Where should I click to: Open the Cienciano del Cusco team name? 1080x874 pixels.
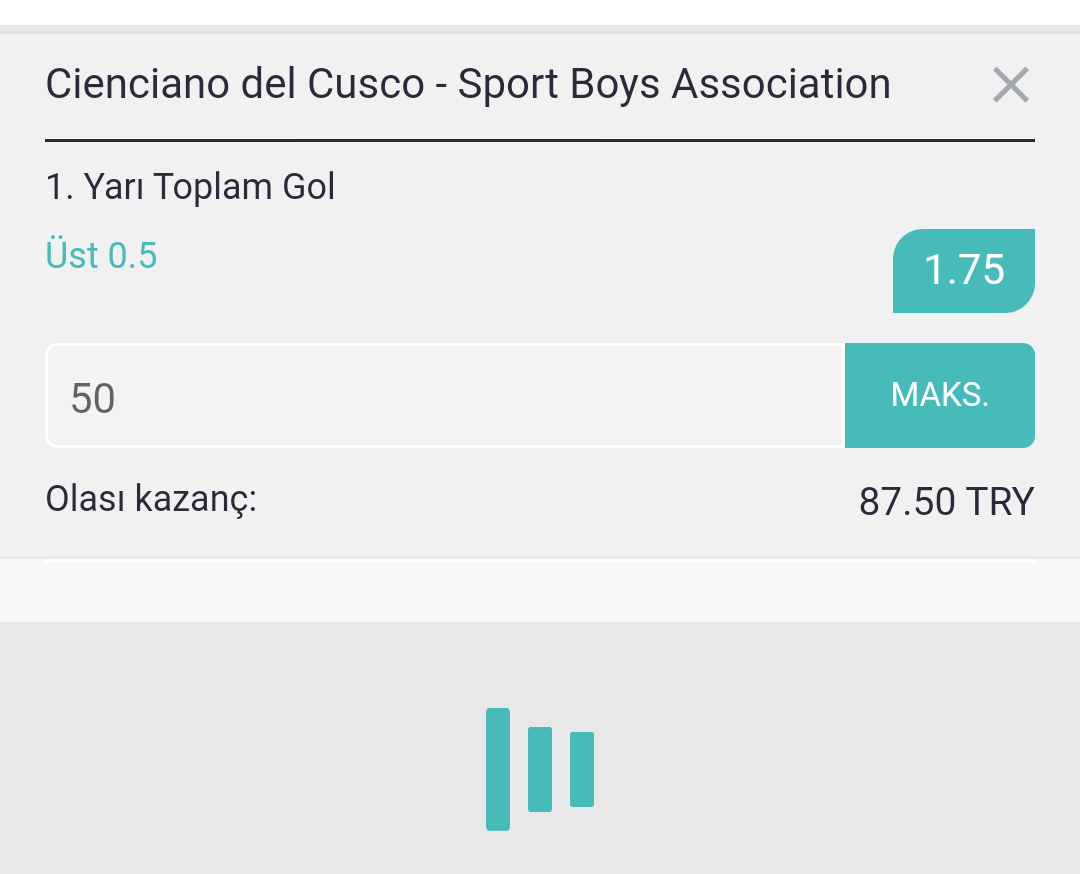(x=235, y=84)
